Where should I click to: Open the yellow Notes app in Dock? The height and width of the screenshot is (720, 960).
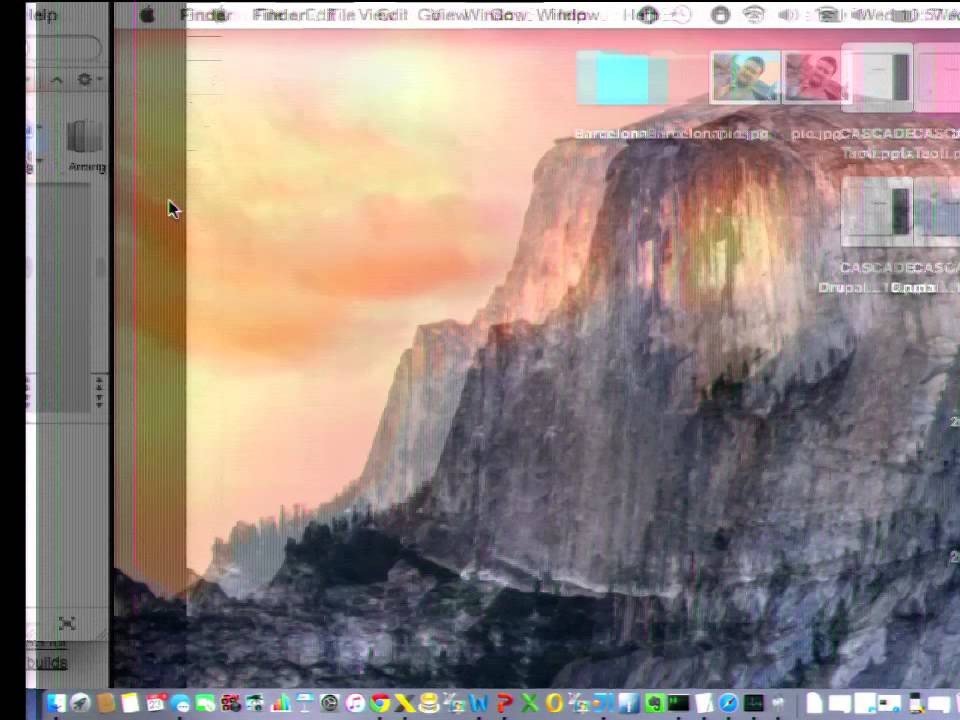(x=130, y=703)
